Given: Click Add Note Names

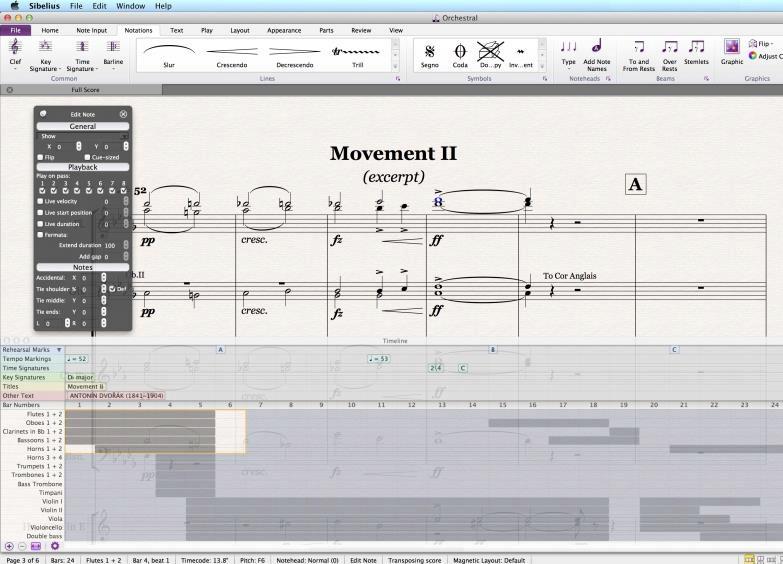Looking at the screenshot, I should click(597, 55).
